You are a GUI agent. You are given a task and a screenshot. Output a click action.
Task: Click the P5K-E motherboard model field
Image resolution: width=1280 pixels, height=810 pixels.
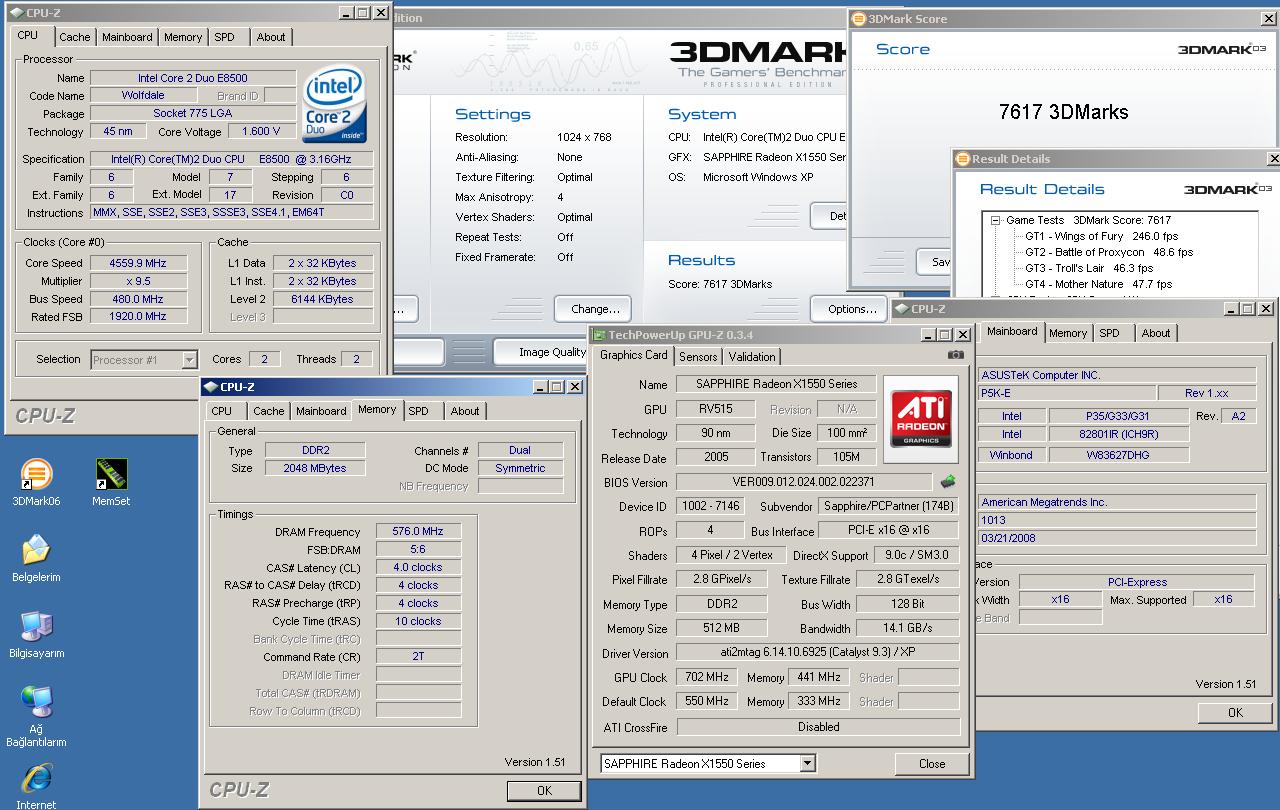click(x=1065, y=393)
